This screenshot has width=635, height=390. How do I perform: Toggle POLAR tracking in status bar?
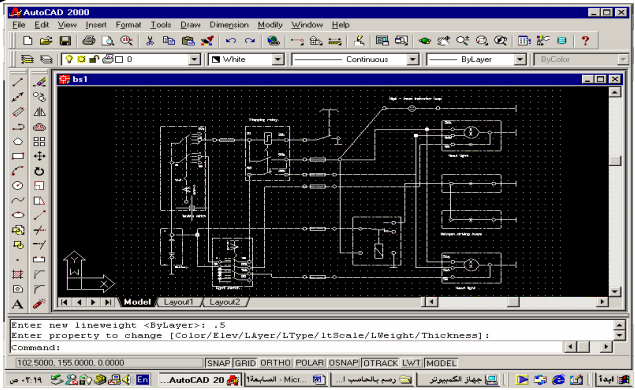coord(309,363)
